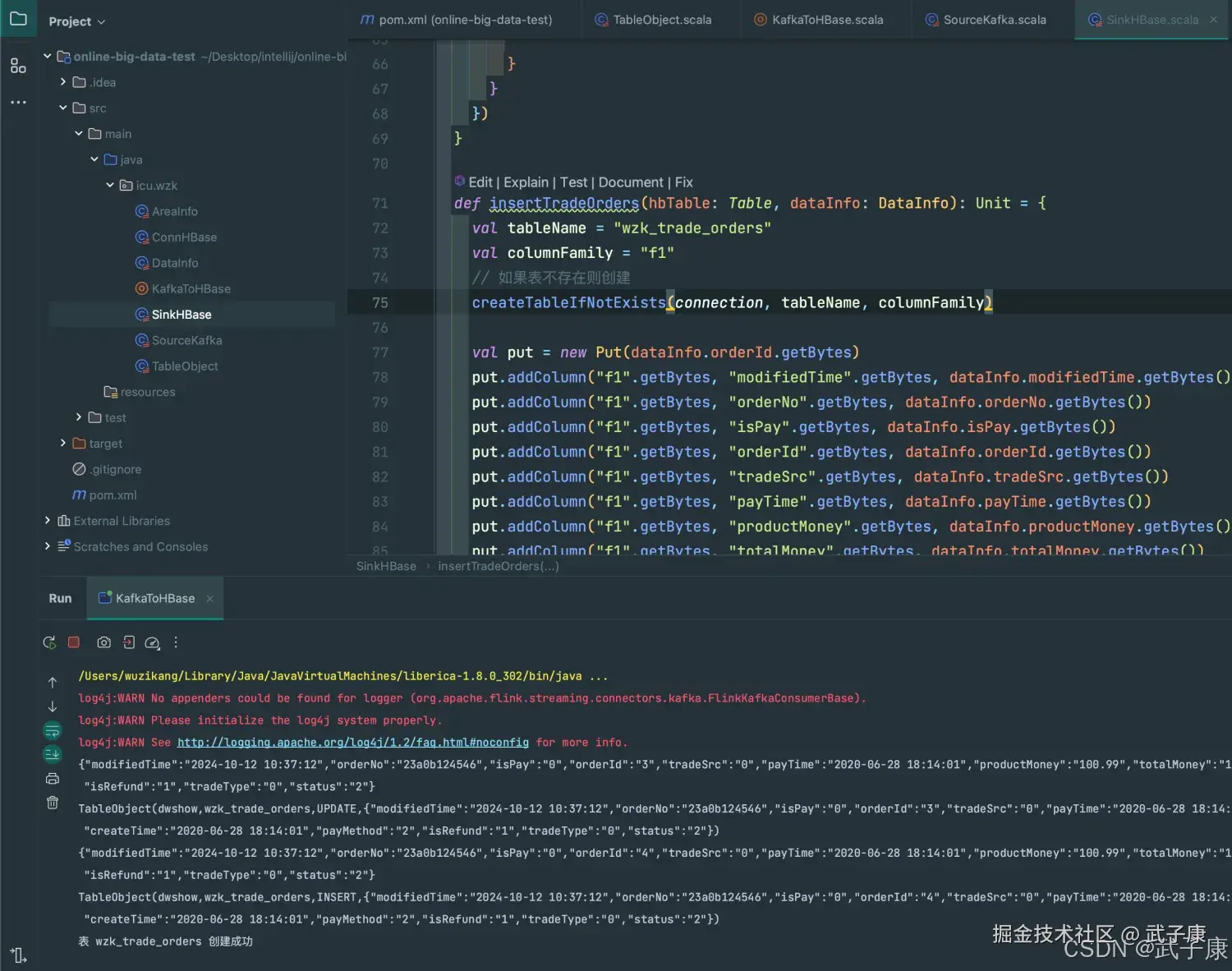Move up the stack trace arrow
This screenshot has height=971, width=1232.
pos(53,683)
